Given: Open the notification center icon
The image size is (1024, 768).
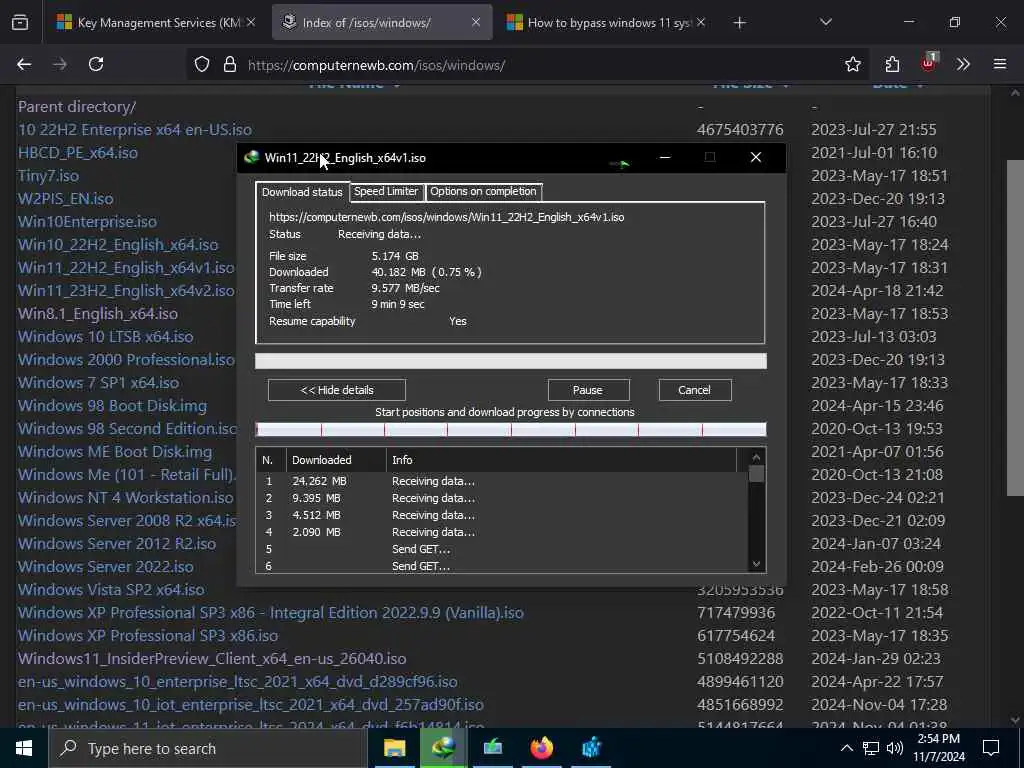Looking at the screenshot, I should click(x=991, y=748).
